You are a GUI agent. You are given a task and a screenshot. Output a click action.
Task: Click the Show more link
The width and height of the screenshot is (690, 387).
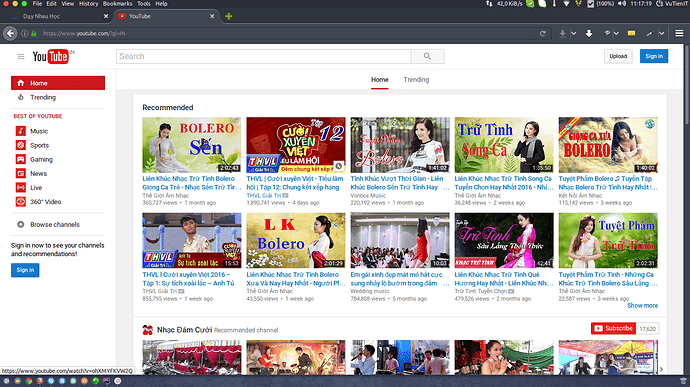pos(642,306)
